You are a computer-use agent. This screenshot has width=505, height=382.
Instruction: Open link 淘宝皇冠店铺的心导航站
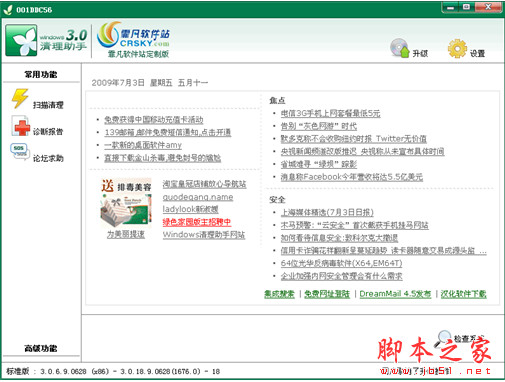pos(204,184)
